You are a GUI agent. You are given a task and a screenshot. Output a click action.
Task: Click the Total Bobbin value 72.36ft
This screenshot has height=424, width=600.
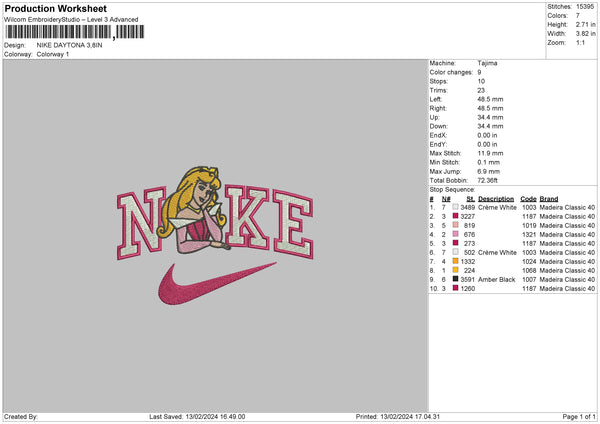tap(487, 180)
